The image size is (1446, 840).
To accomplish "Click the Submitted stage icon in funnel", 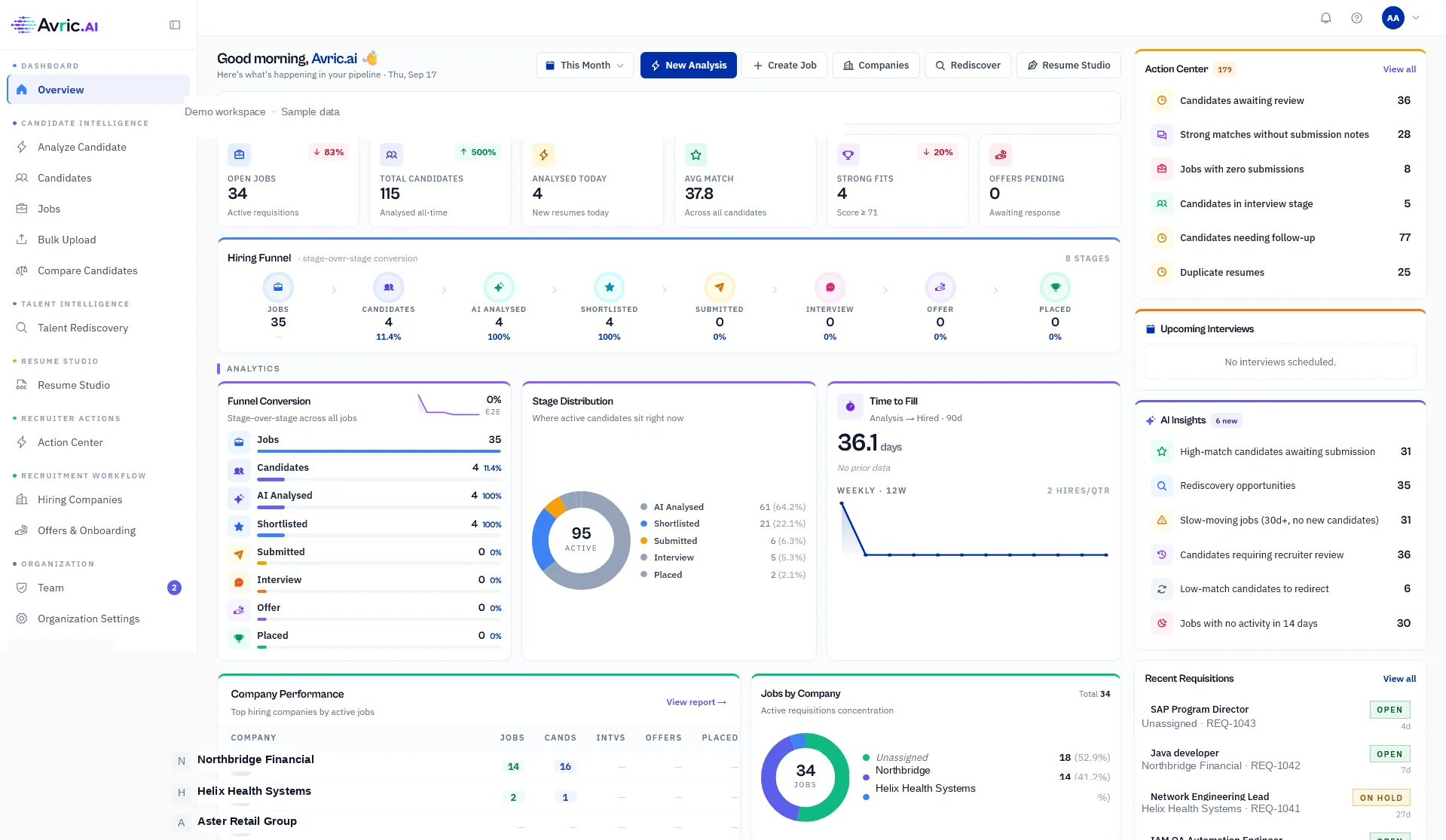I will pos(720,287).
